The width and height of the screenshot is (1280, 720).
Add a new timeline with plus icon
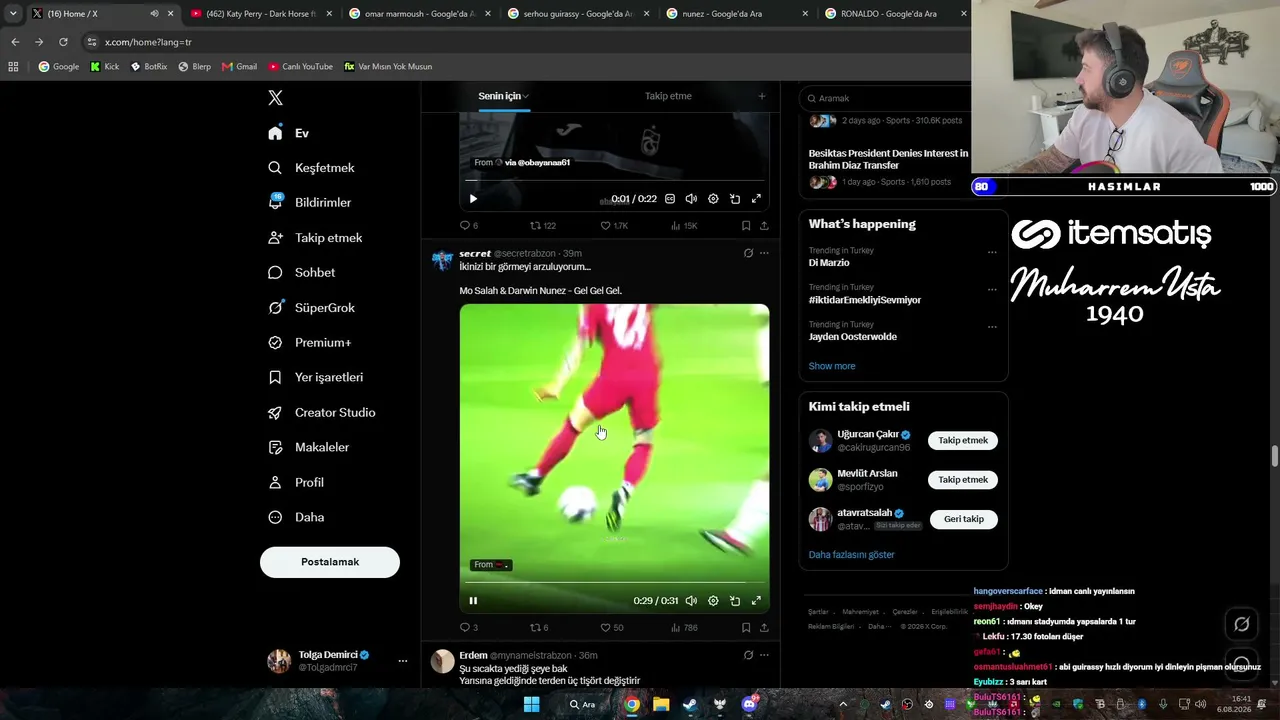(x=762, y=96)
